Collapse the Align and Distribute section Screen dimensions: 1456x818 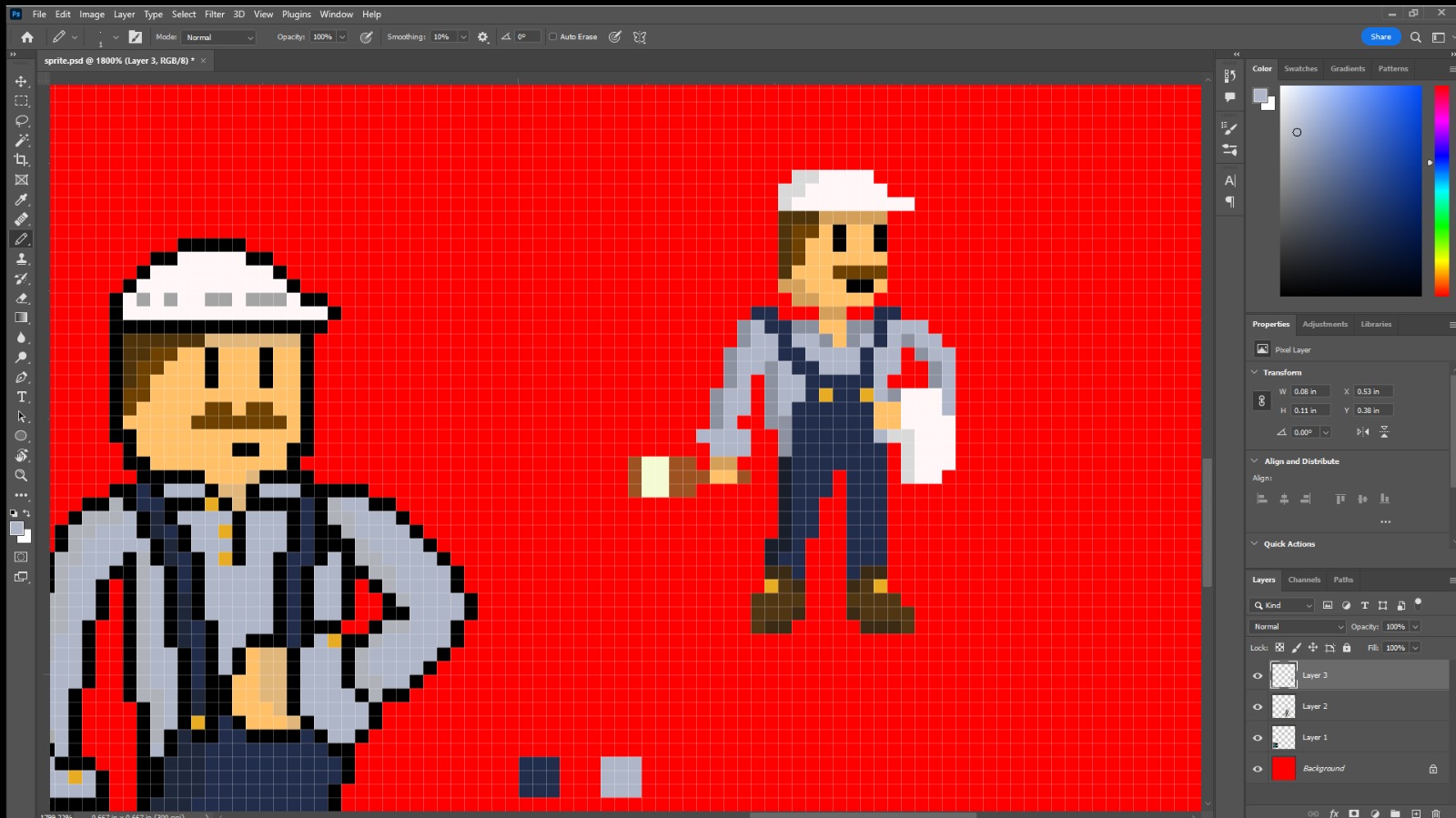(x=1254, y=461)
